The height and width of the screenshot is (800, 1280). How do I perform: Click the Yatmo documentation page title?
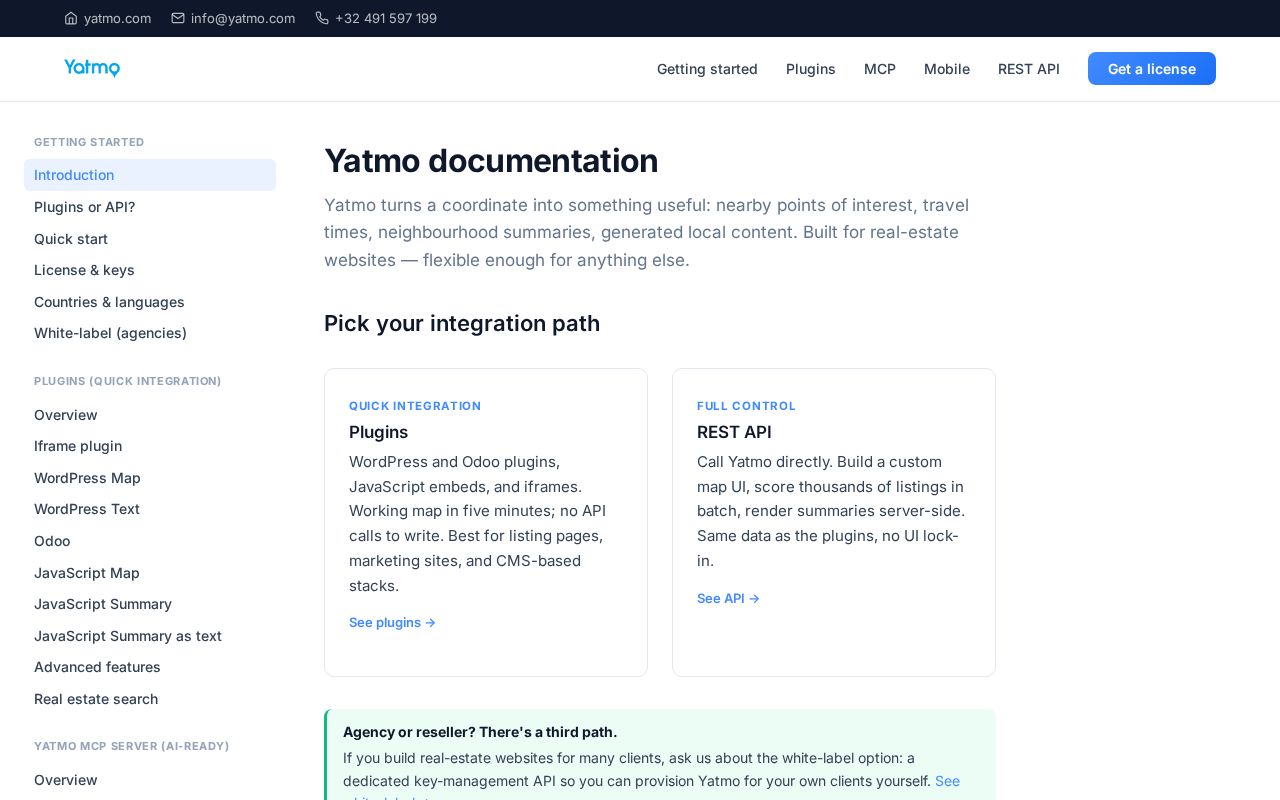coord(491,161)
